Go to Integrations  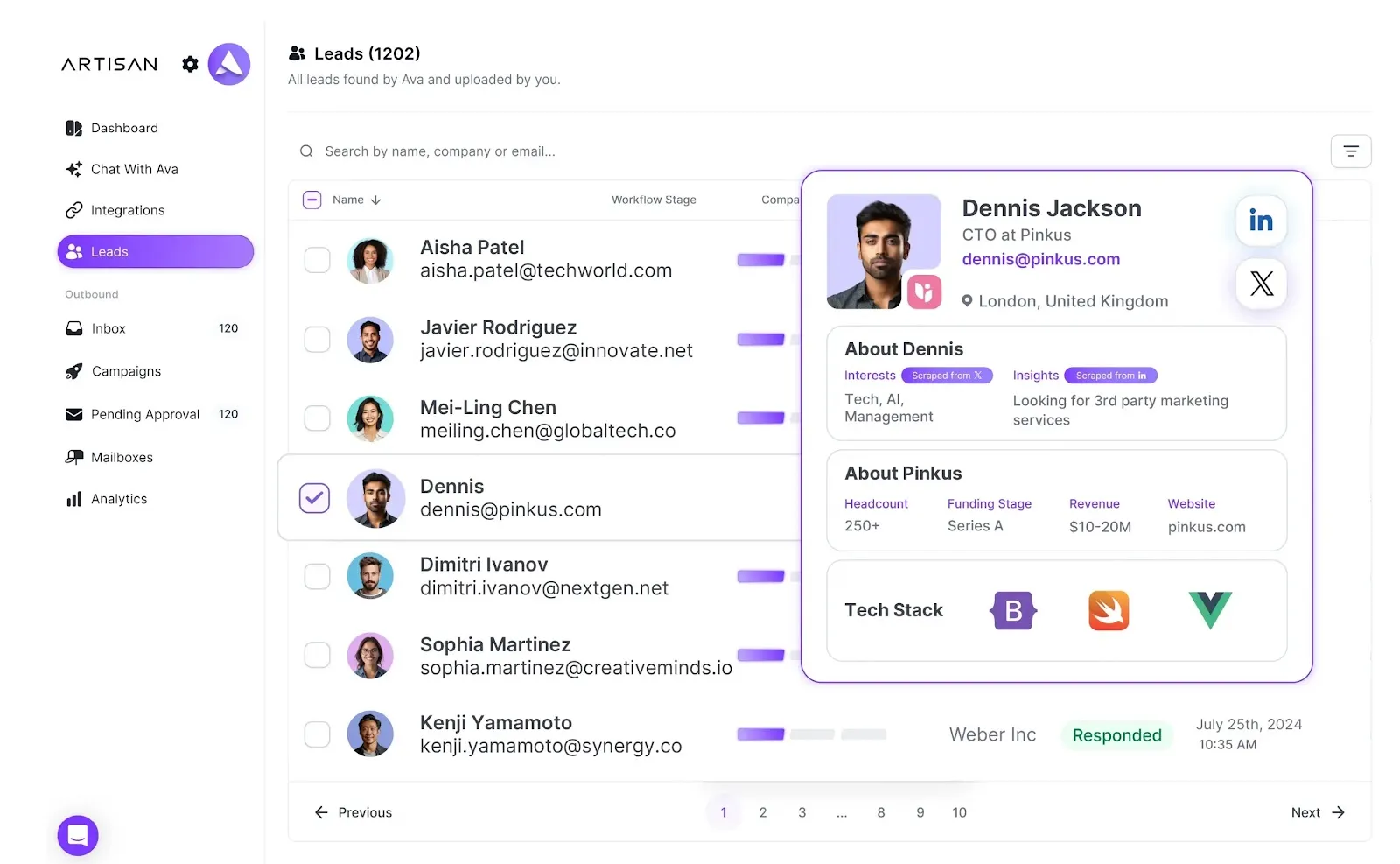(115, 210)
